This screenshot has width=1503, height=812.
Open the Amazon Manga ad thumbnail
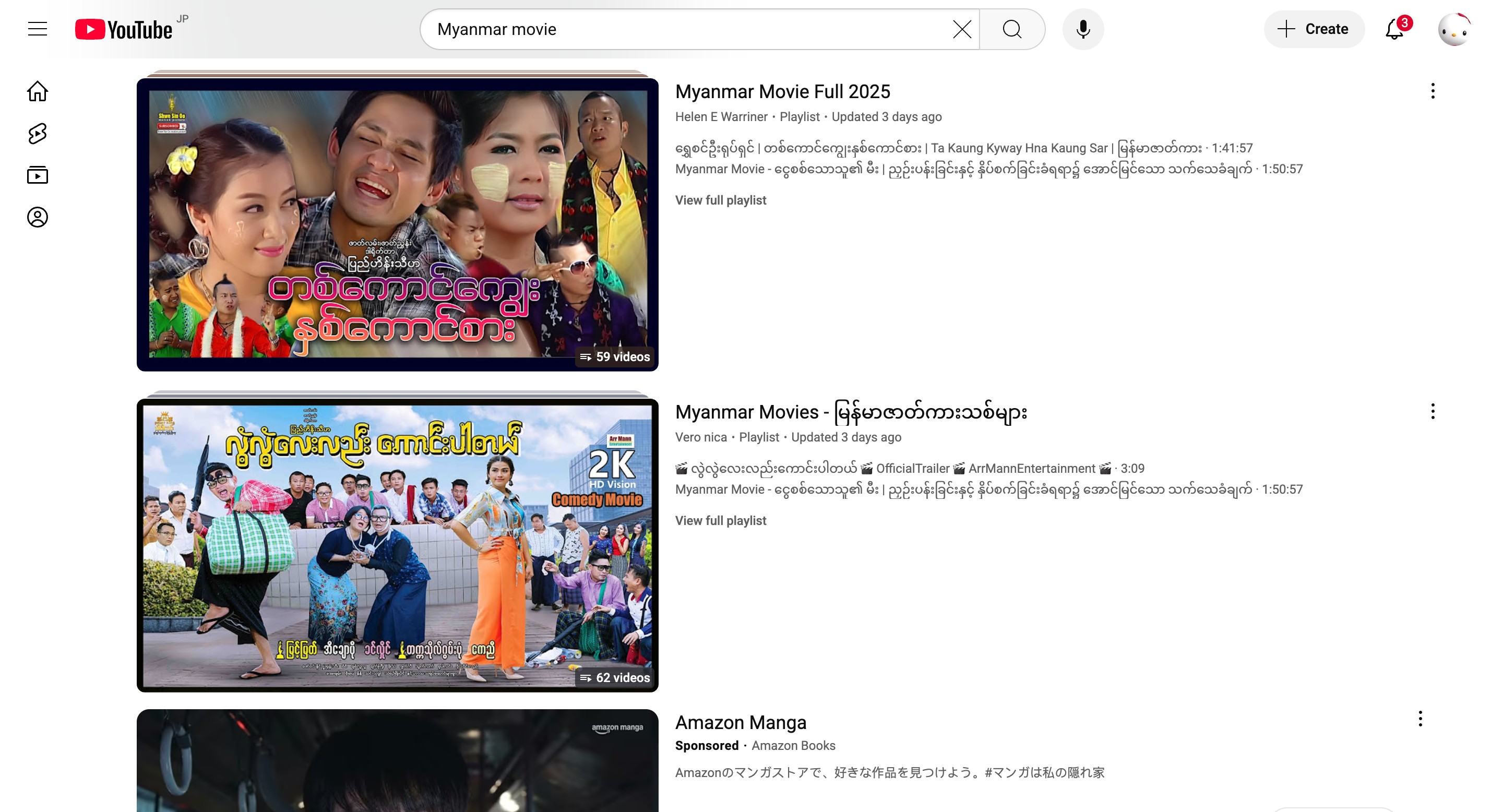pos(397,761)
